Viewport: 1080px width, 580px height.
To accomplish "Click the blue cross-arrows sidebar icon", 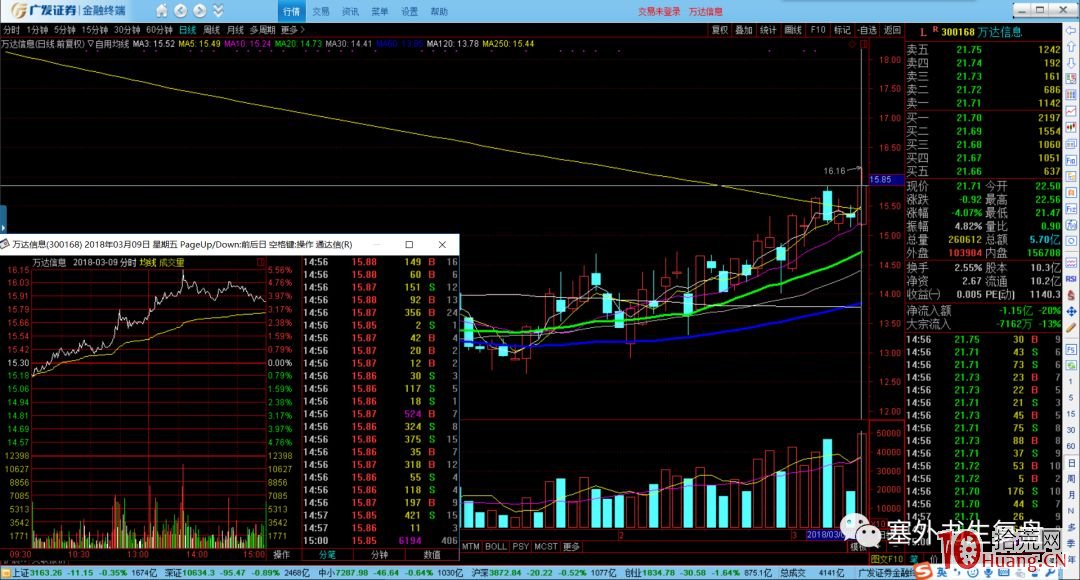I will click(1072, 311).
